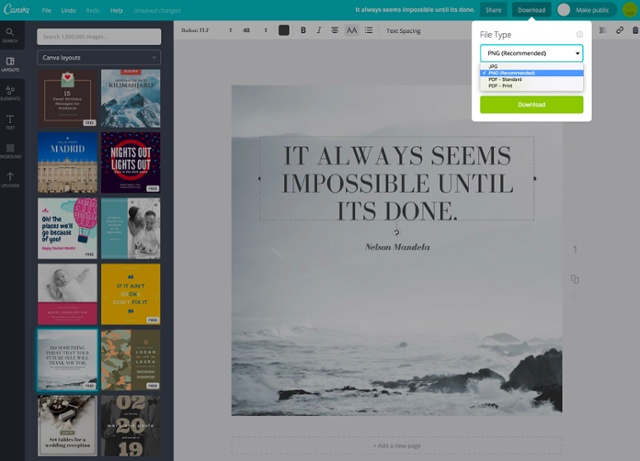Viewport: 640px width, 461px height.
Task: Open the Text sidebar panel
Action: tap(10, 122)
